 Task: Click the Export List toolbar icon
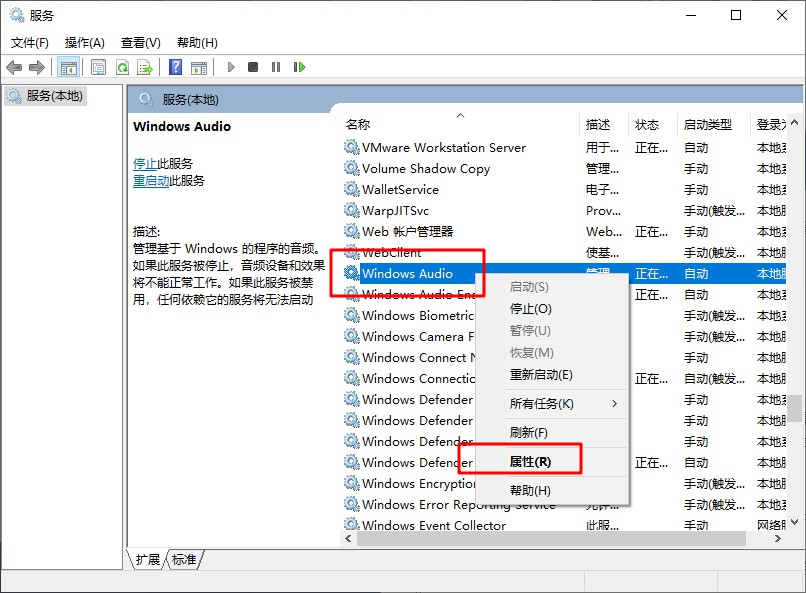click(x=145, y=67)
